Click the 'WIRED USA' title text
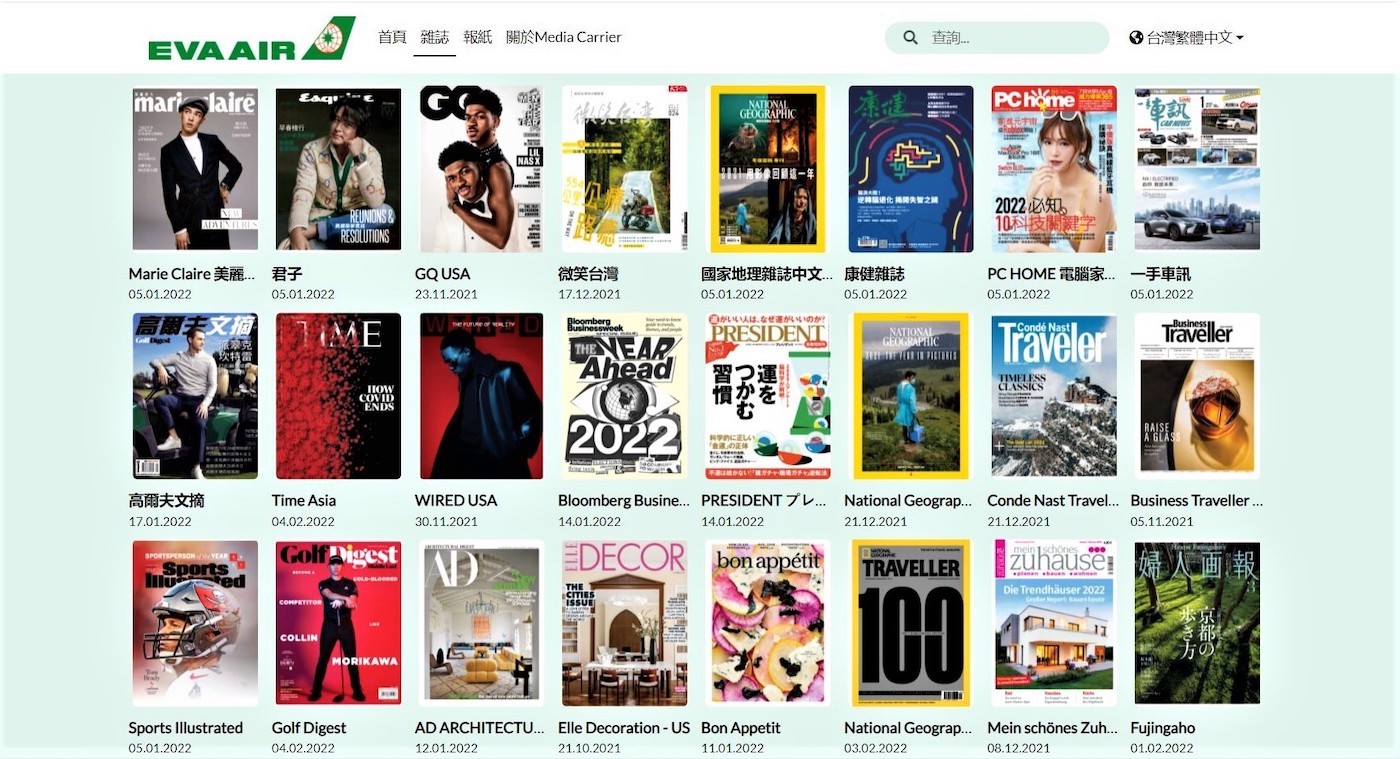Viewport: 1400px width, 759px height. coord(456,500)
